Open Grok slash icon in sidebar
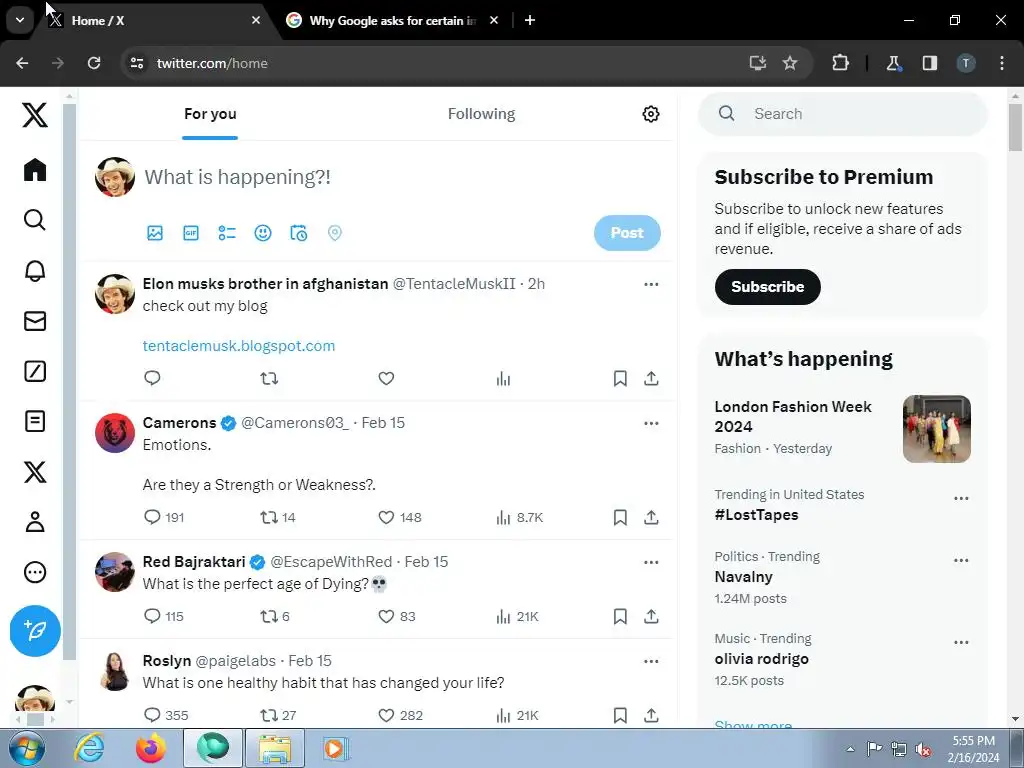1024x768 pixels. [35, 371]
